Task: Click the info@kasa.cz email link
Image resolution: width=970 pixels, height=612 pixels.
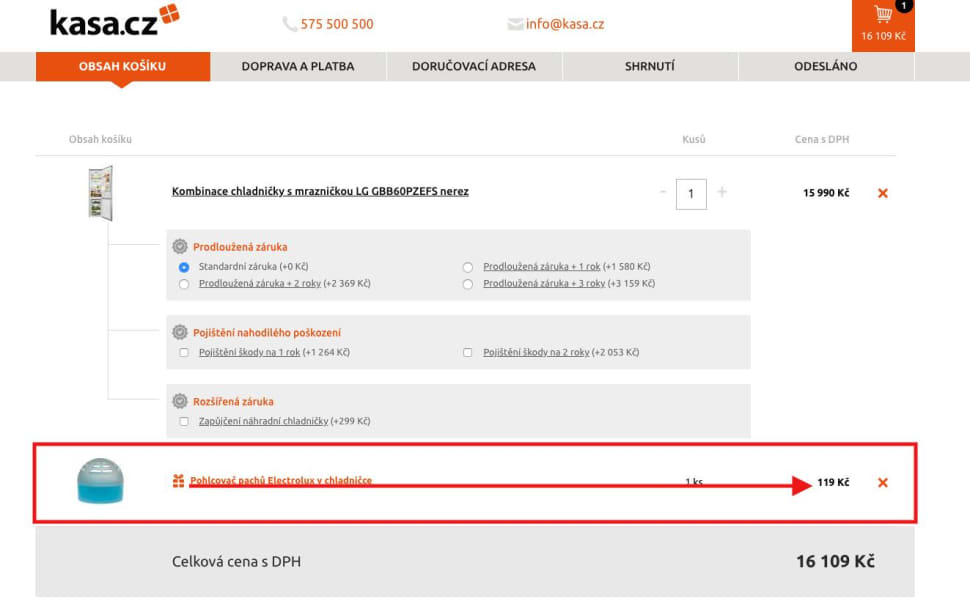Action: pos(565,24)
